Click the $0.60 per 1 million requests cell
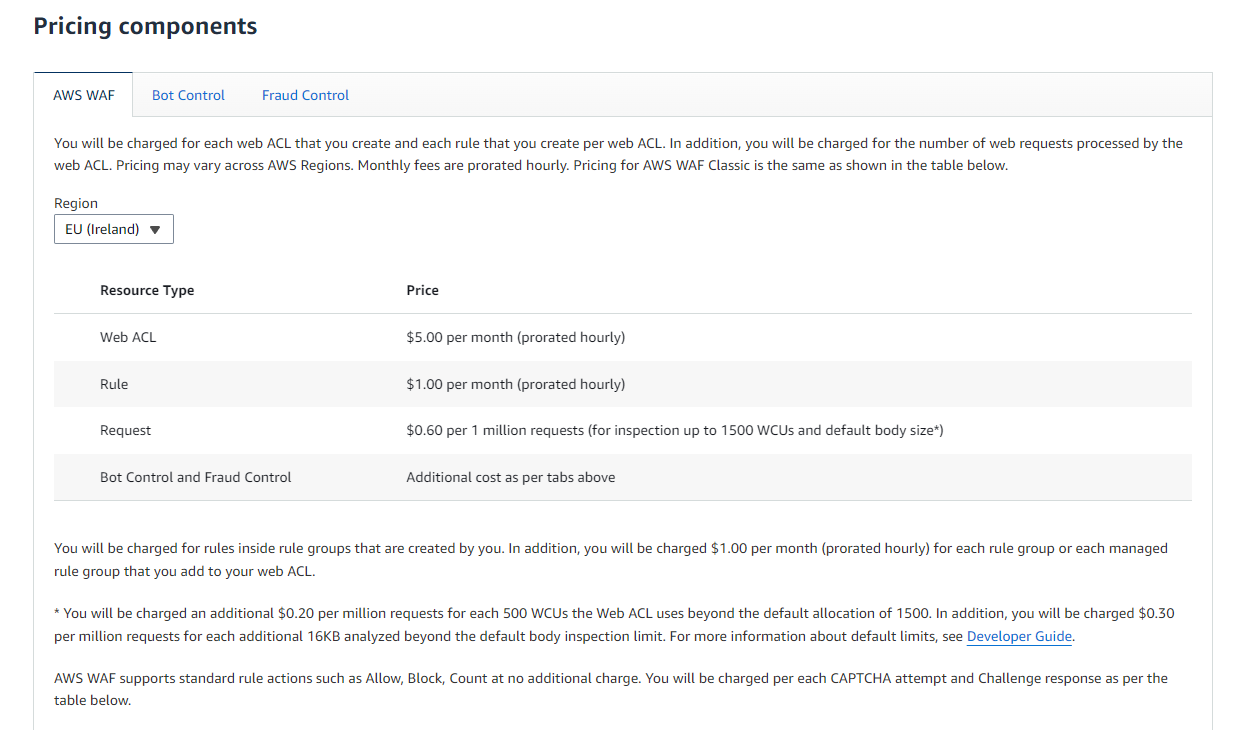 674,430
